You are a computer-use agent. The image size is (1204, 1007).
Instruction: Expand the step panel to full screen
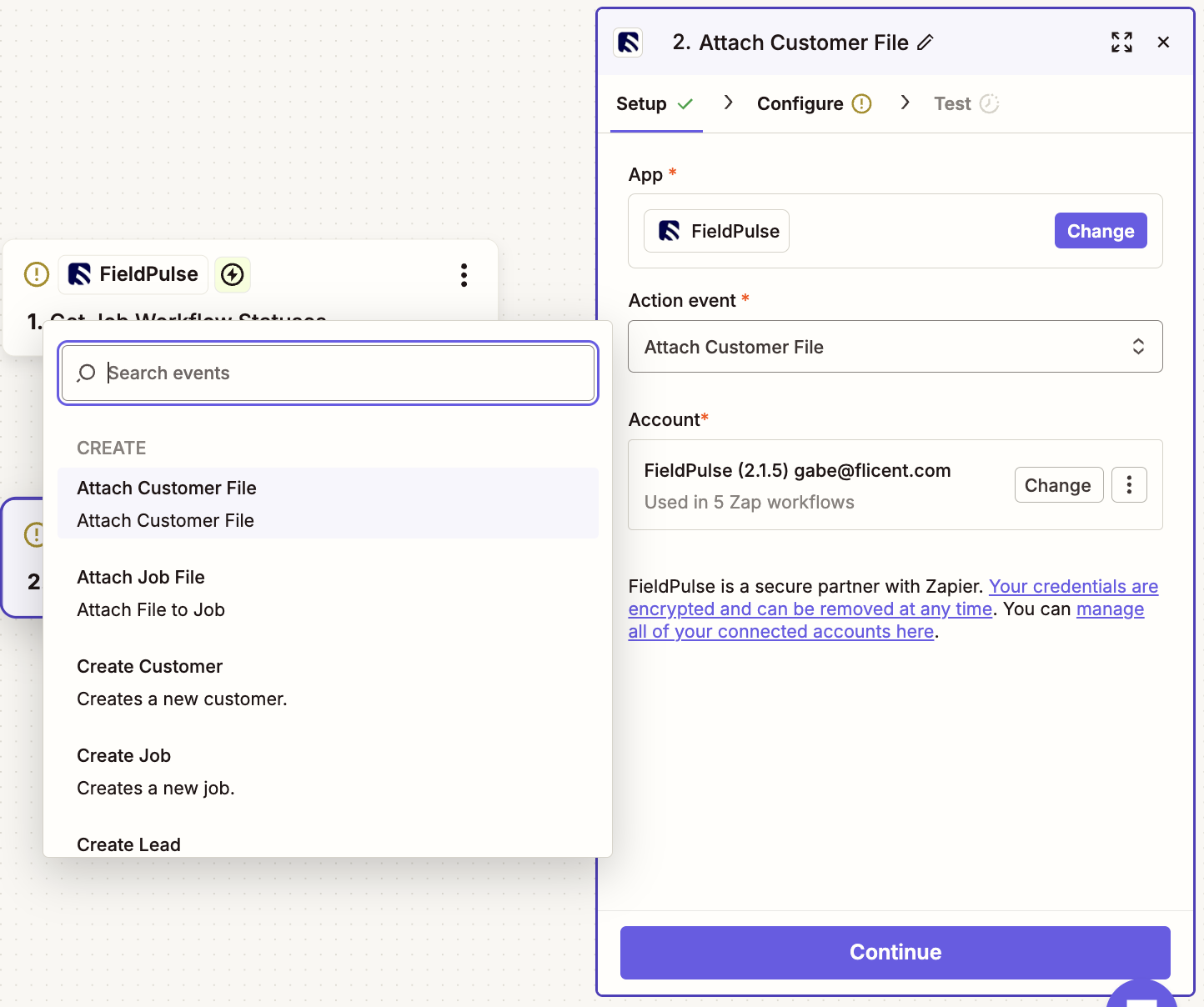[1121, 43]
